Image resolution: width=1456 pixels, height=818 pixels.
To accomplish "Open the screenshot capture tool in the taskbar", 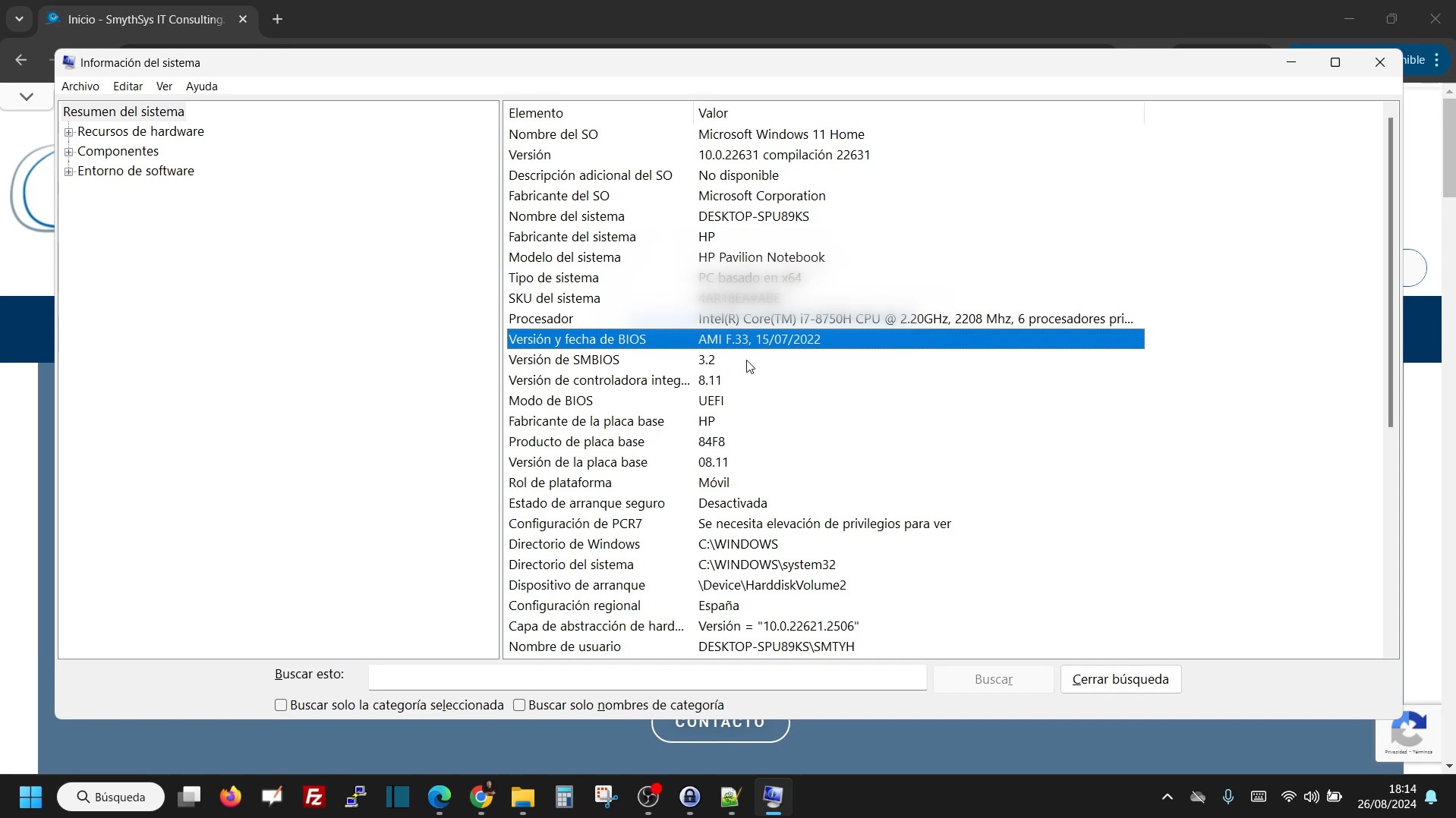I will pyautogui.click(x=605, y=797).
